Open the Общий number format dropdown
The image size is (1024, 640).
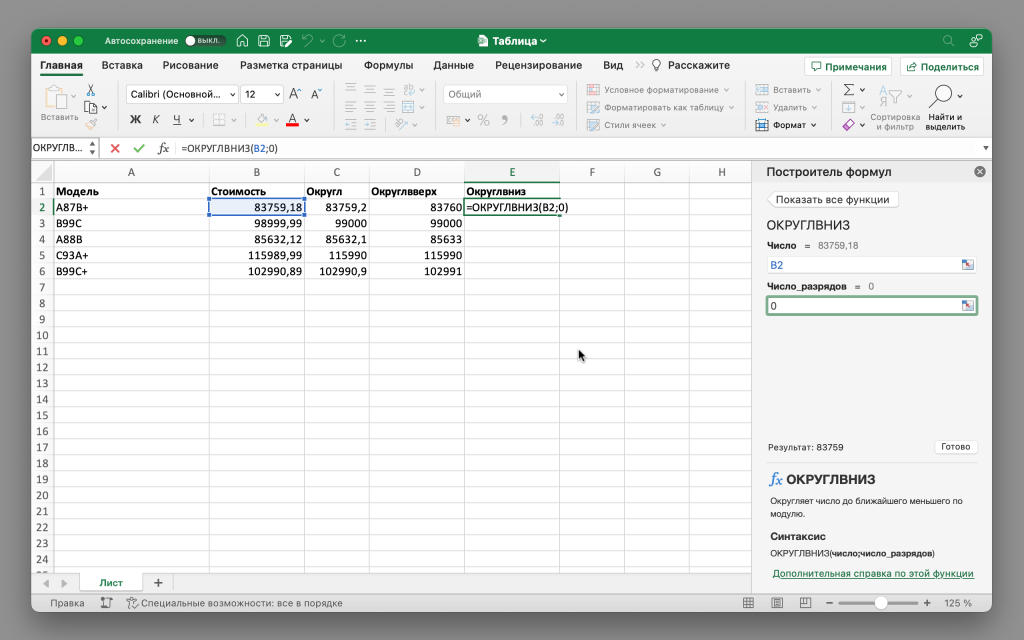pyautogui.click(x=505, y=94)
